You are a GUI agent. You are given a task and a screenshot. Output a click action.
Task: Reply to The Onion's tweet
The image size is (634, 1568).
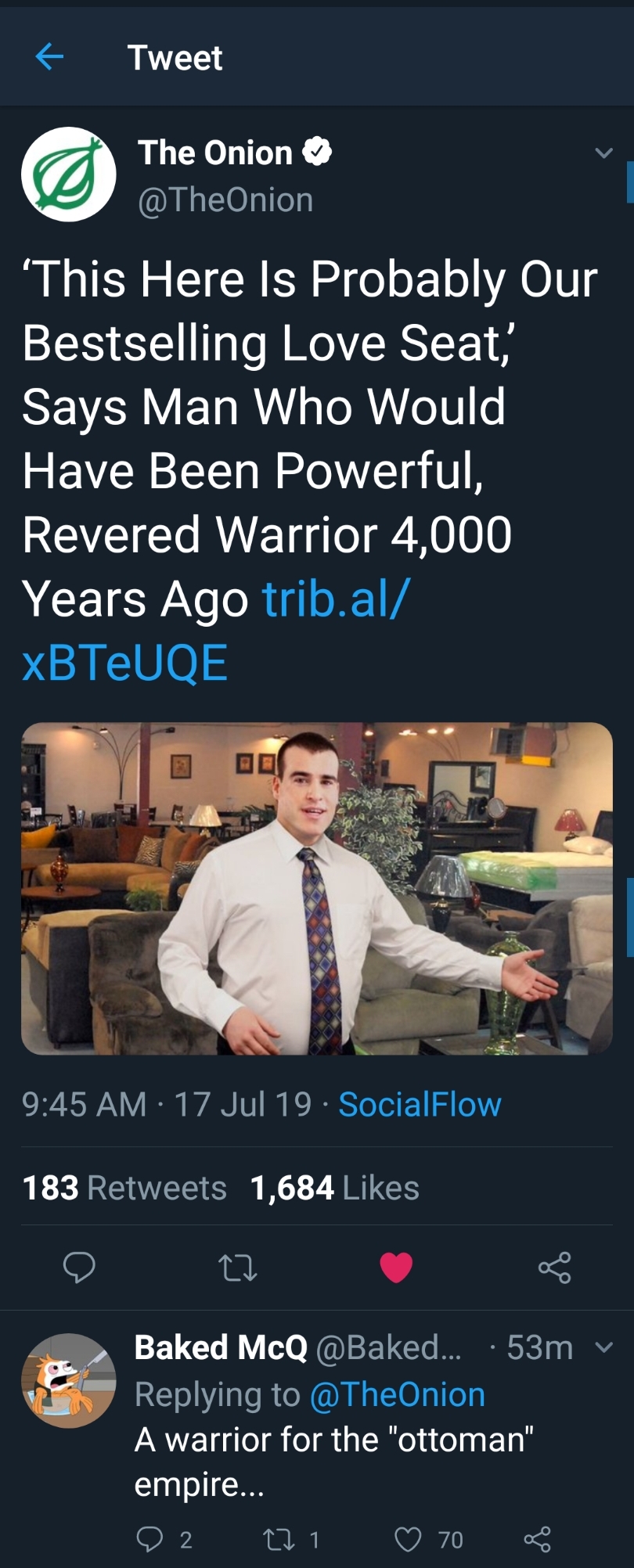pyautogui.click(x=79, y=1267)
